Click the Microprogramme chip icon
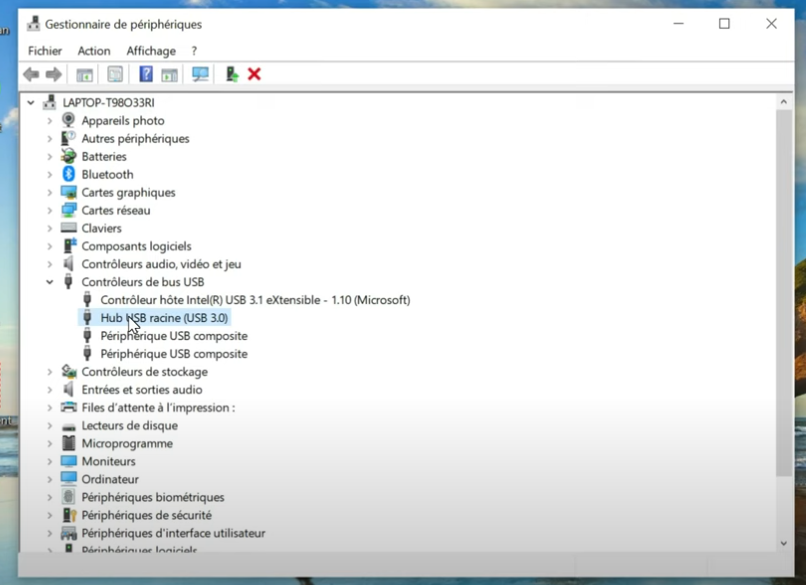 click(x=68, y=443)
